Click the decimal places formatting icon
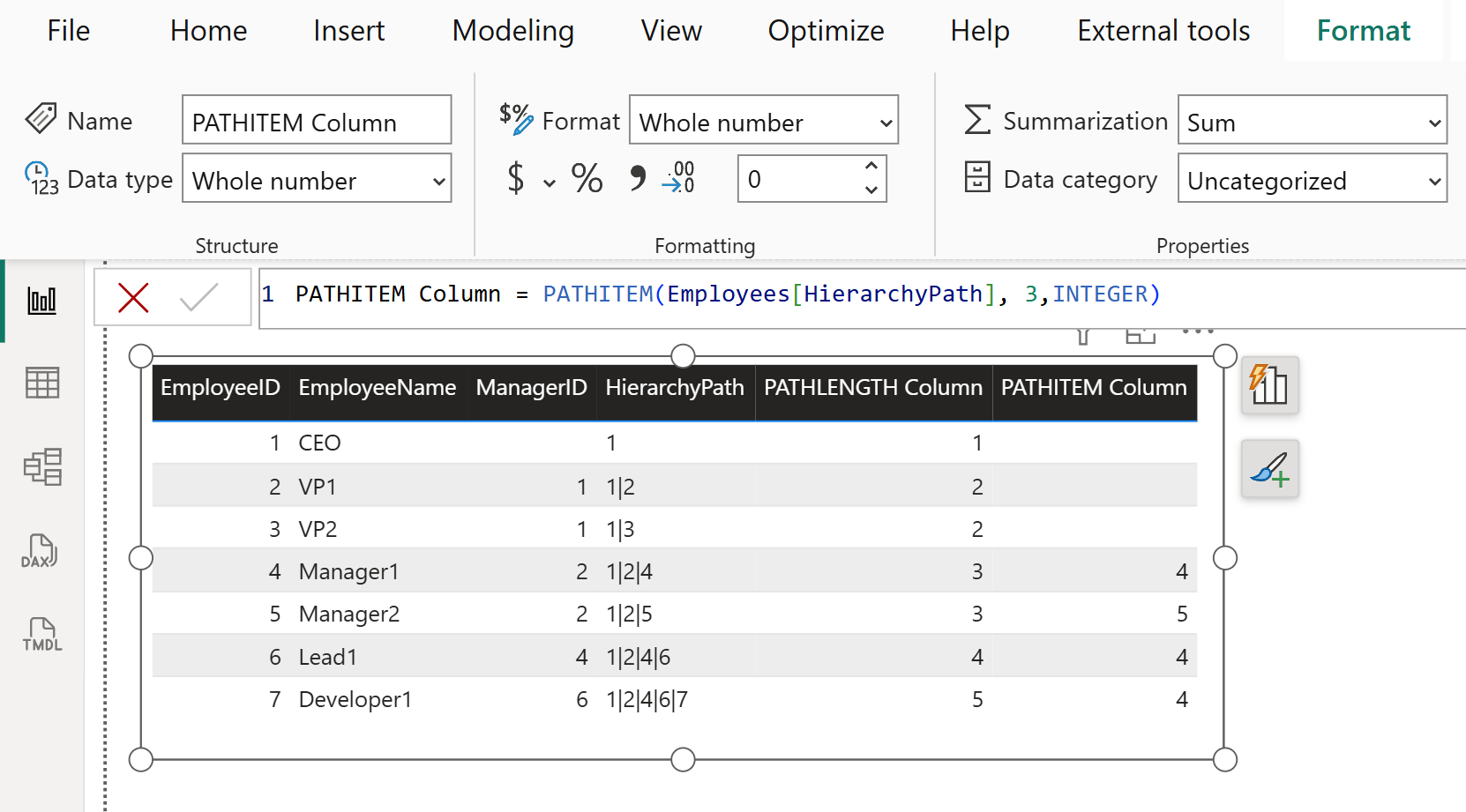The height and width of the screenshot is (812, 1466). [x=676, y=178]
